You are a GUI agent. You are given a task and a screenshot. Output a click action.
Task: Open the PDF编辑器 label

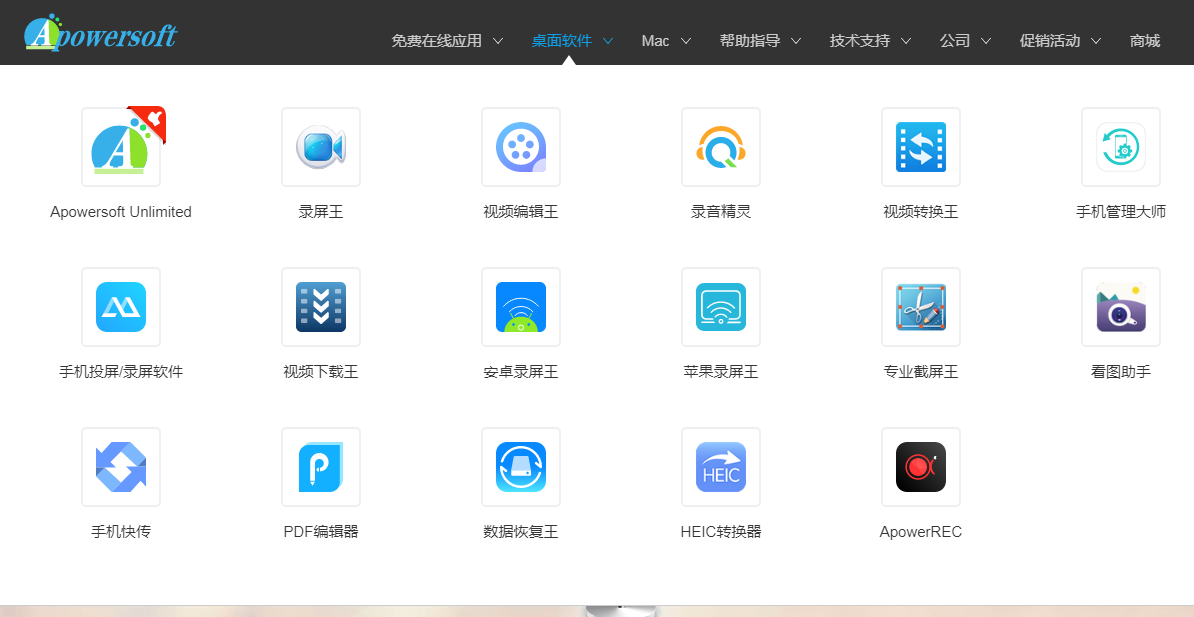coord(321,532)
